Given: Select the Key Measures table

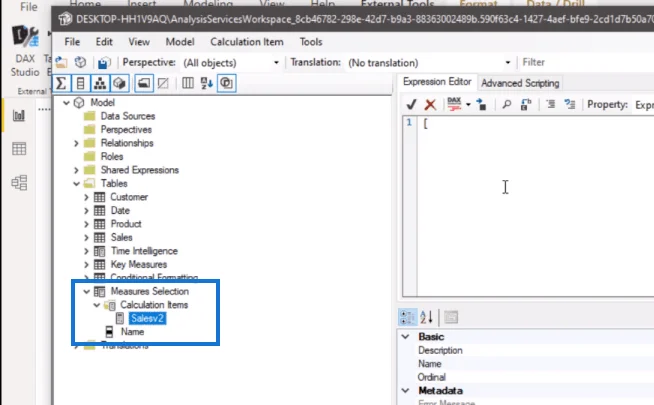Looking at the screenshot, I should (138, 264).
